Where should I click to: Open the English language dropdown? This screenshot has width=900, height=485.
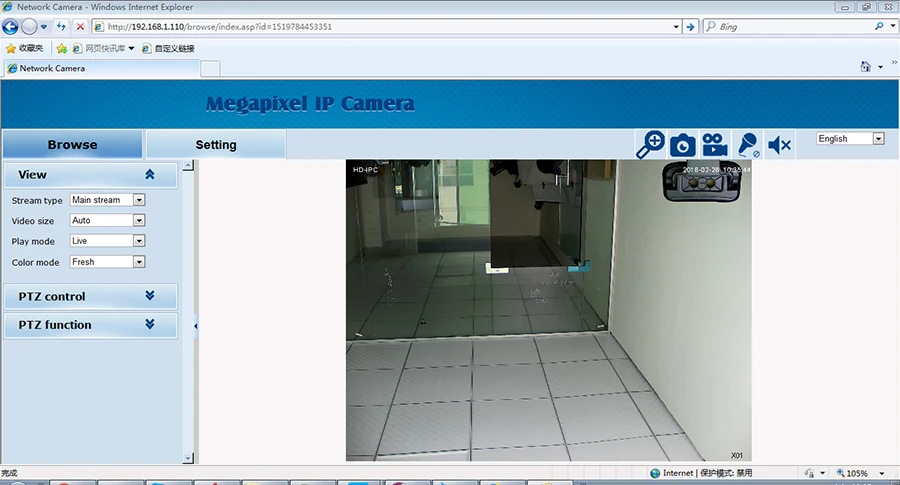pyautogui.click(x=850, y=138)
